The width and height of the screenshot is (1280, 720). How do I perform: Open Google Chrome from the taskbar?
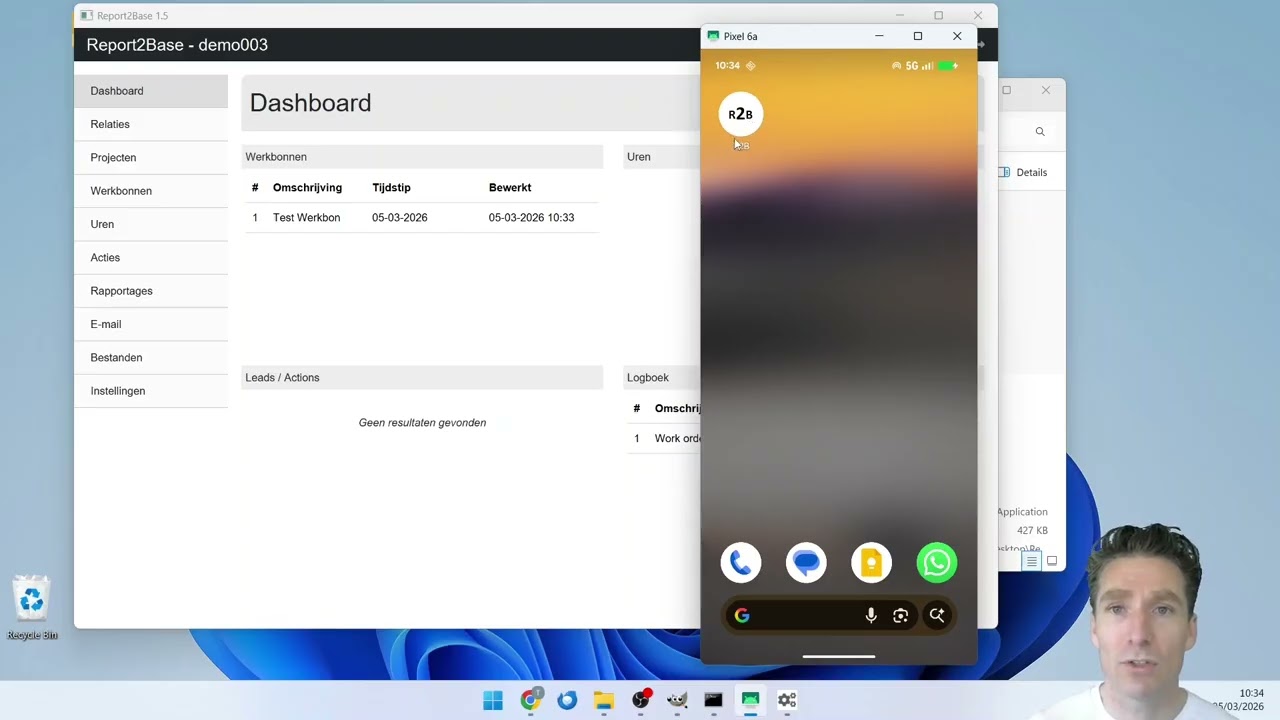530,700
